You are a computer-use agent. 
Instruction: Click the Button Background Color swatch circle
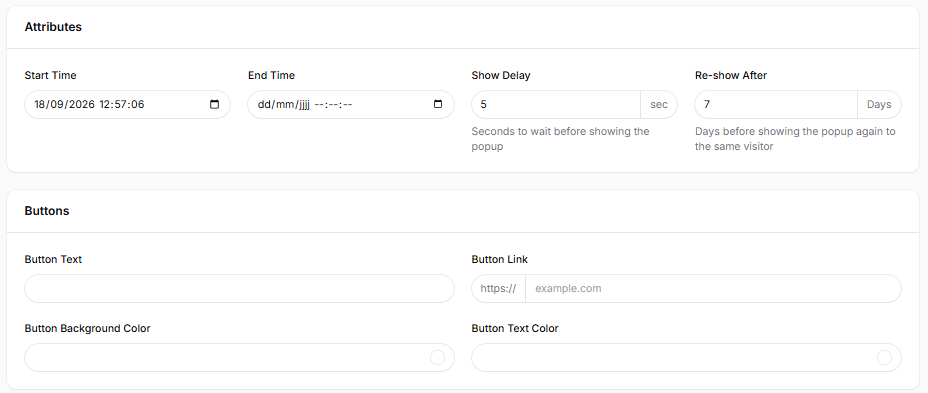[x=437, y=357]
